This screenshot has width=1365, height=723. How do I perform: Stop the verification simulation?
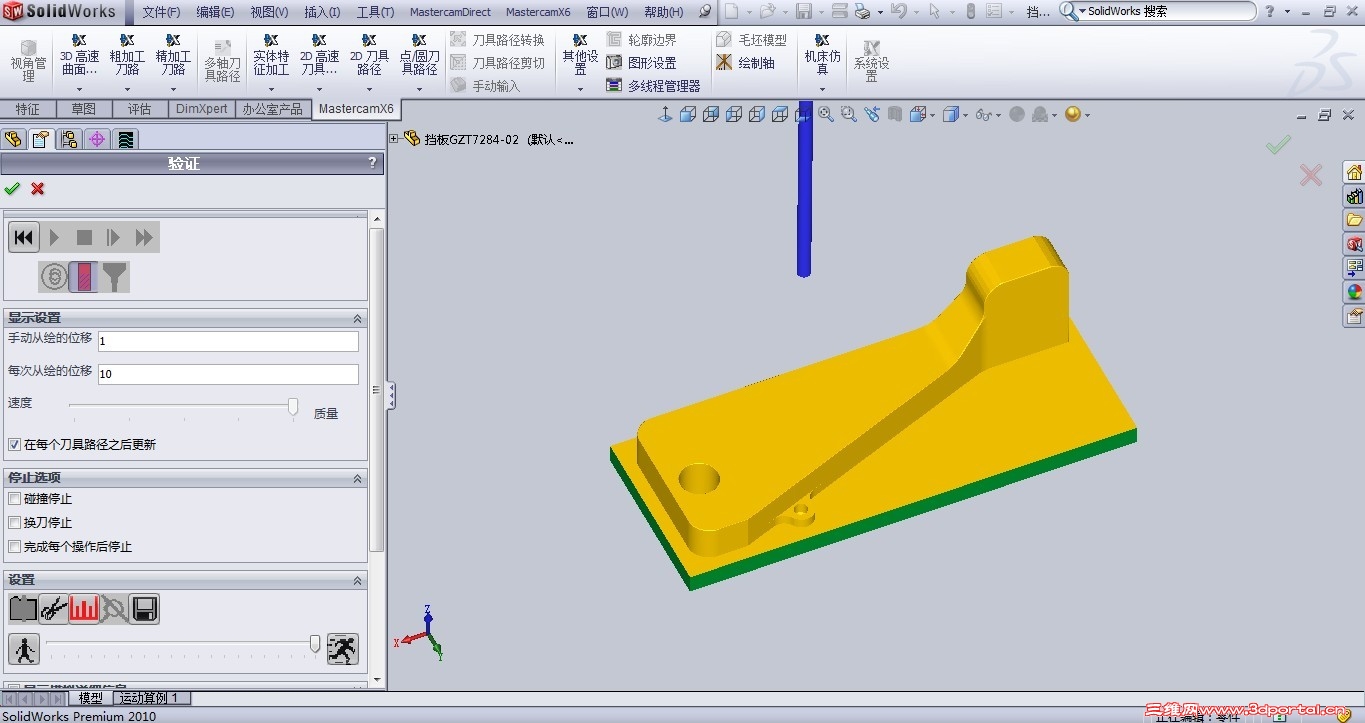tap(85, 237)
